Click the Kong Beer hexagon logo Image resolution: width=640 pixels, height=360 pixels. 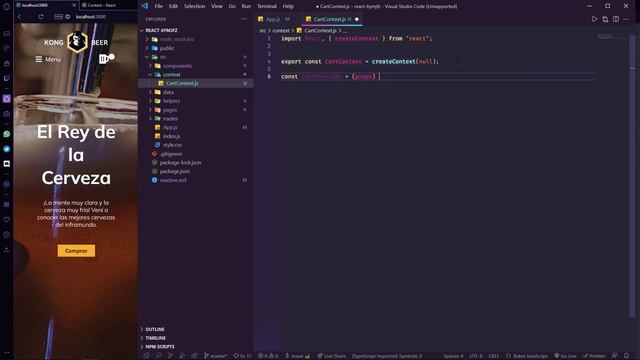pyautogui.click(x=77, y=42)
